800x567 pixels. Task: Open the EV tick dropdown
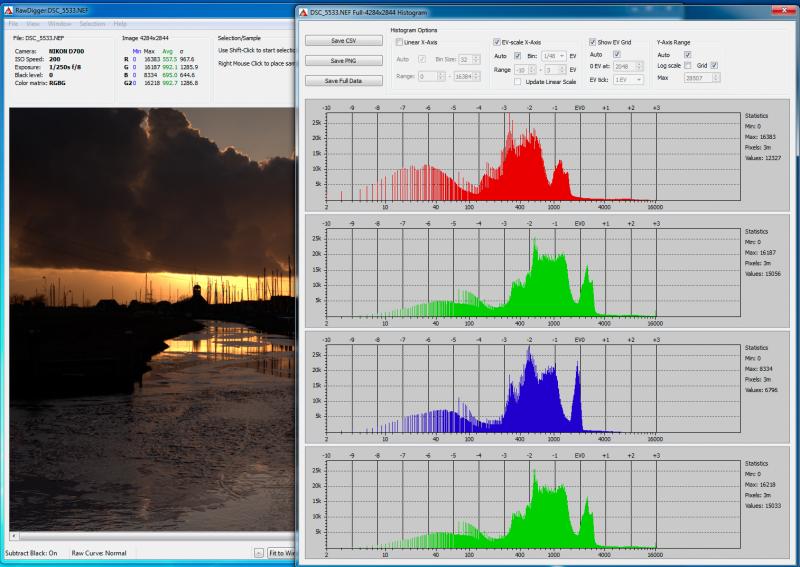628,80
